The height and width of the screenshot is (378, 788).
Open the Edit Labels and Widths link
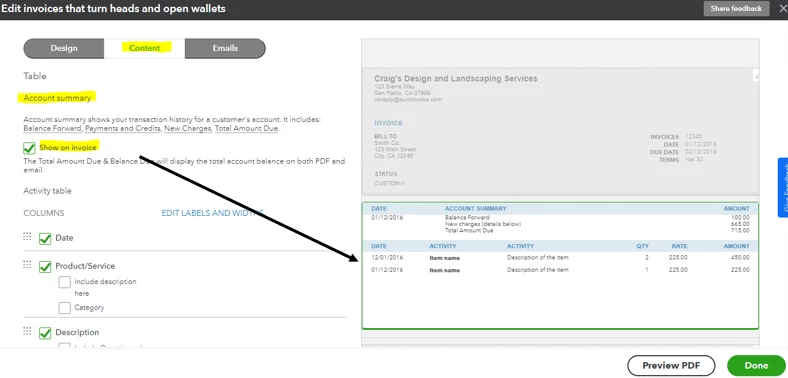(x=212, y=213)
